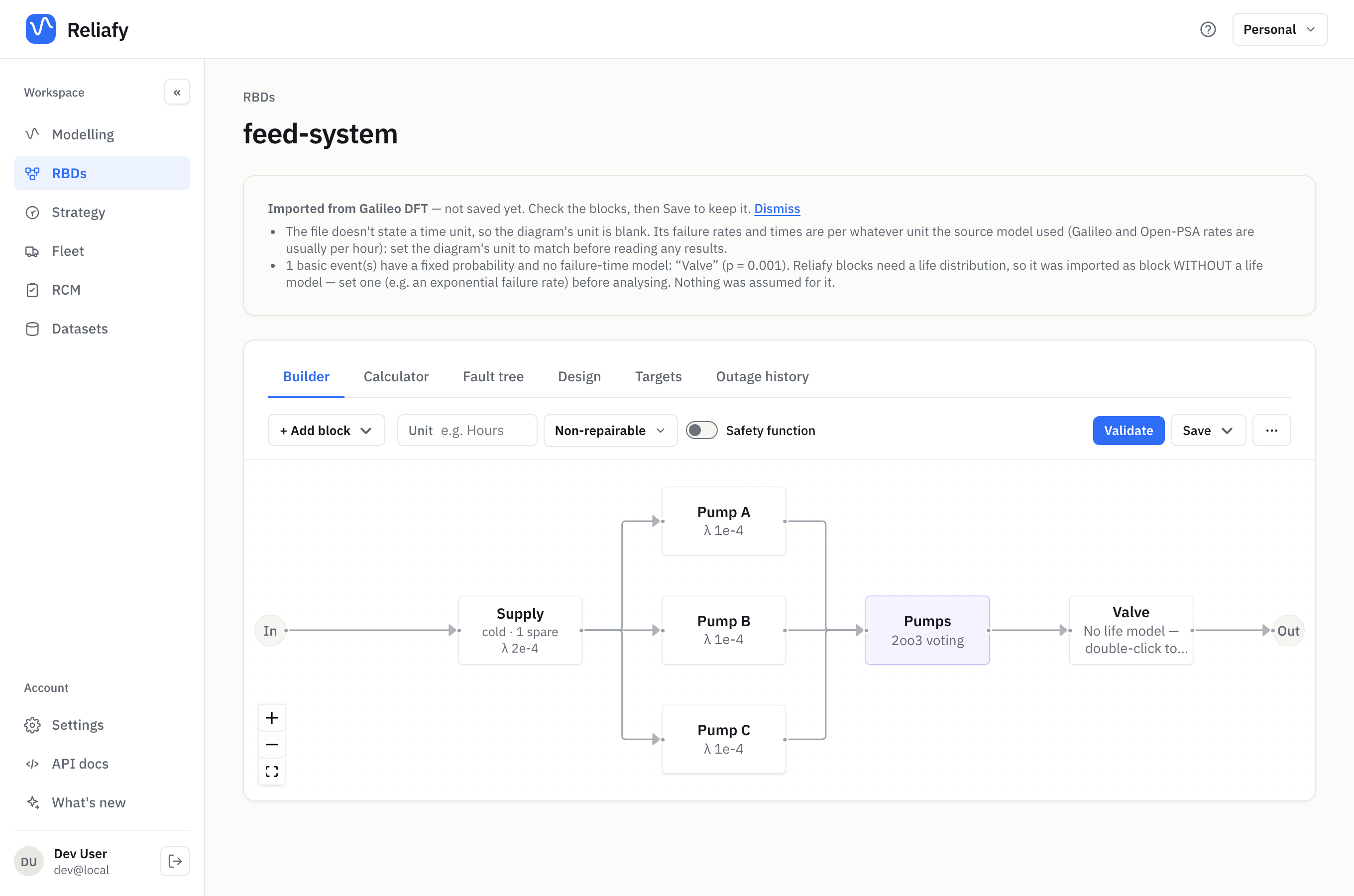Viewport: 1354px width, 896px height.
Task: Zoom out of the diagram canvas
Action: click(x=272, y=745)
